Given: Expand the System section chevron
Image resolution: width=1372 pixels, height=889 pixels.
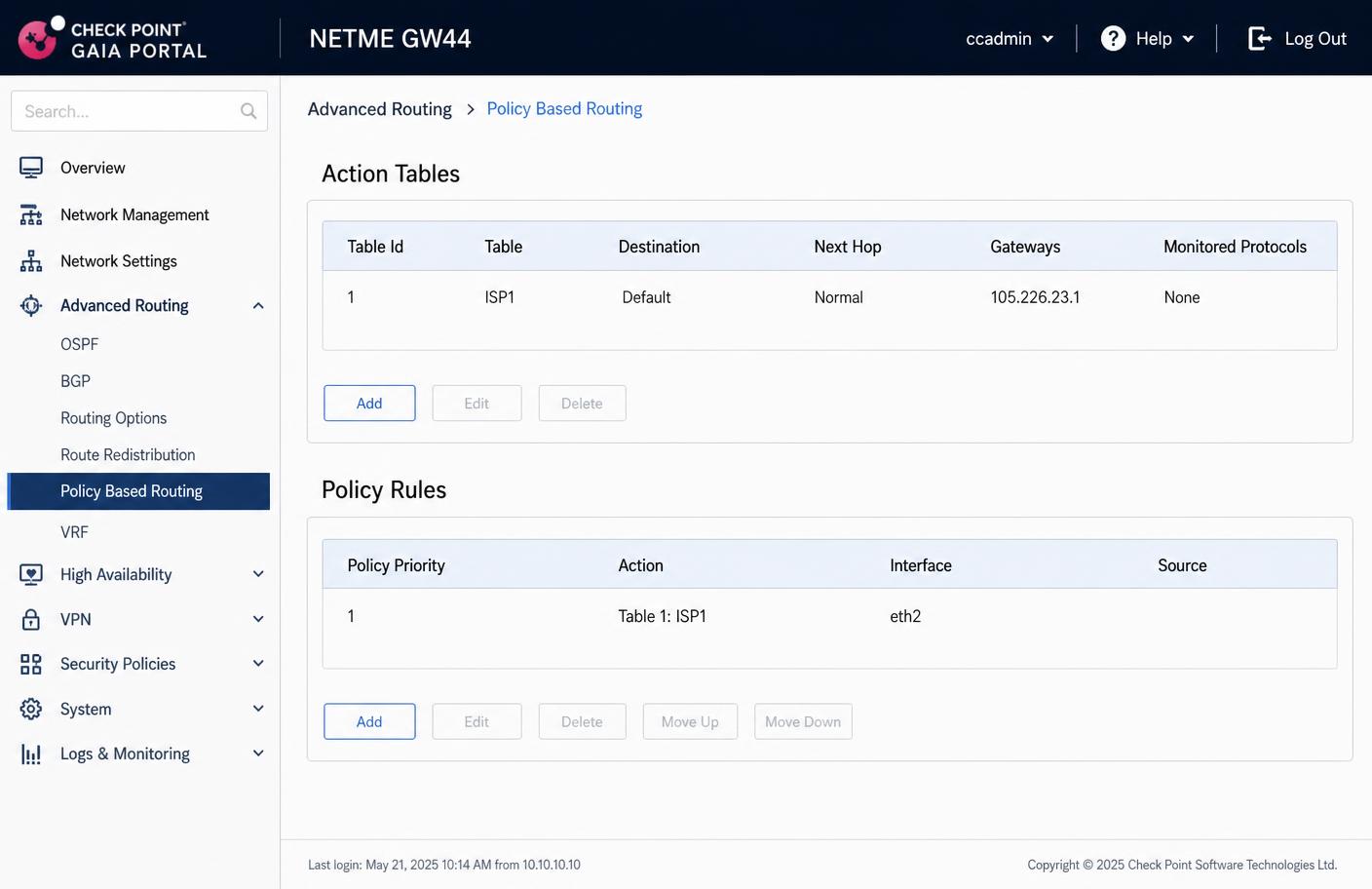Looking at the screenshot, I should [x=258, y=709].
